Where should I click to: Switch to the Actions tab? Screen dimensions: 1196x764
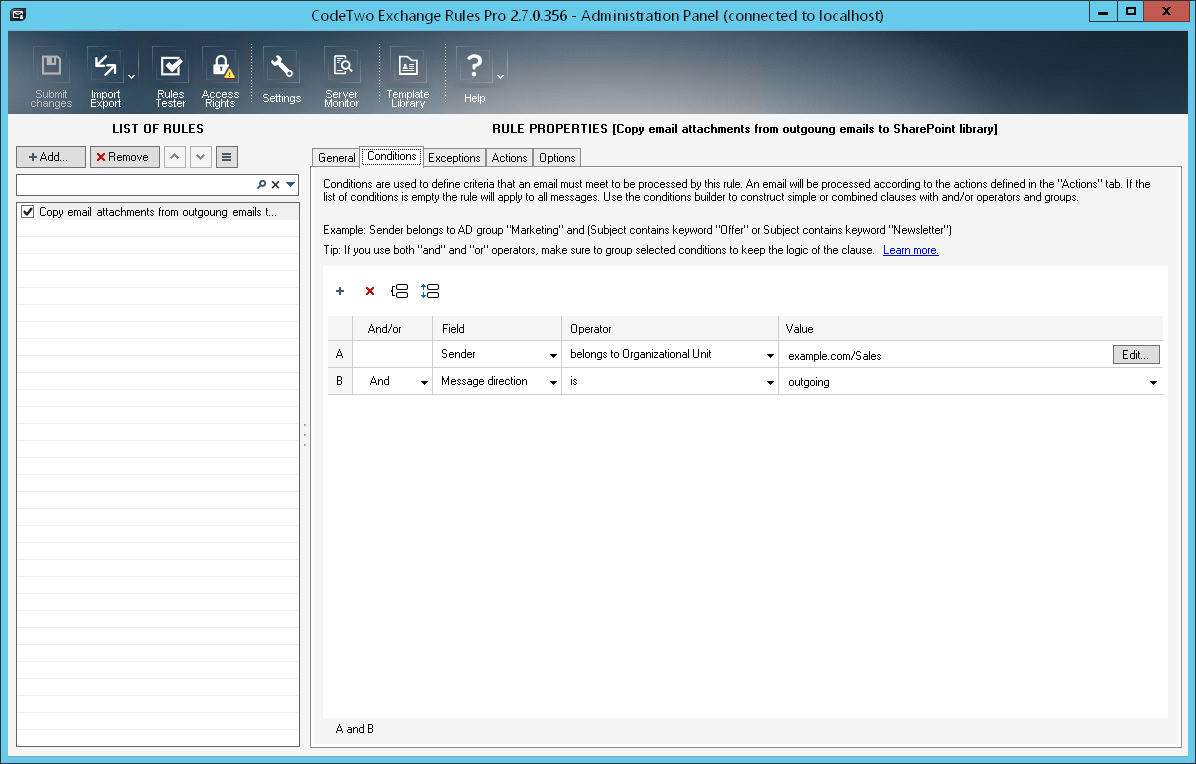tap(510, 158)
